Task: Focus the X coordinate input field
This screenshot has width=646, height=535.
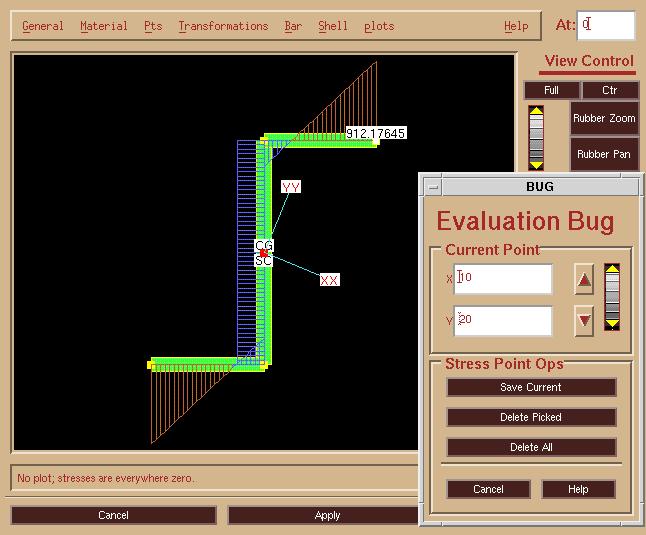Action: (x=503, y=279)
